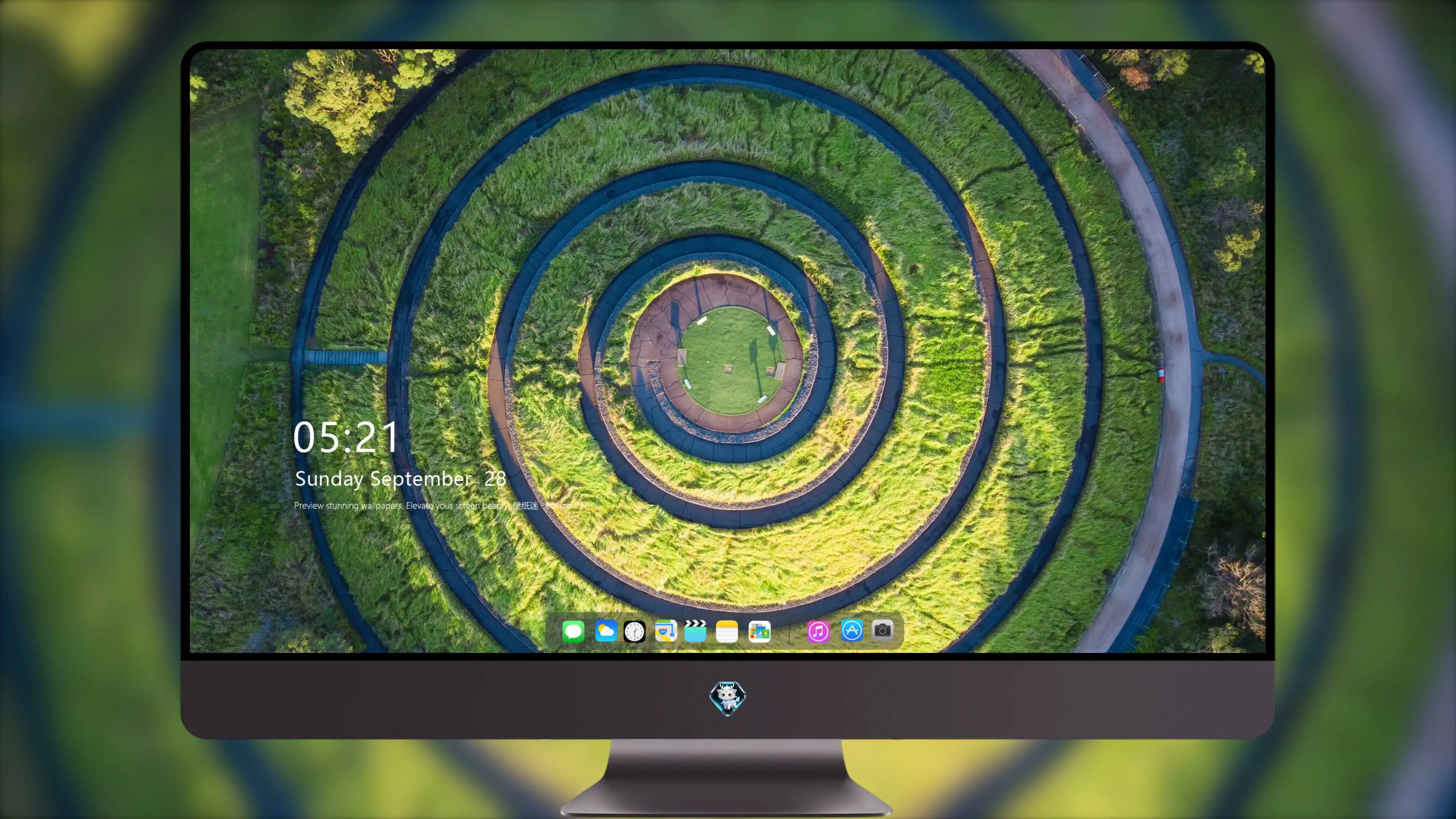The width and height of the screenshot is (1456, 819).
Task: Launch the Maps app from dock
Action: [666, 631]
